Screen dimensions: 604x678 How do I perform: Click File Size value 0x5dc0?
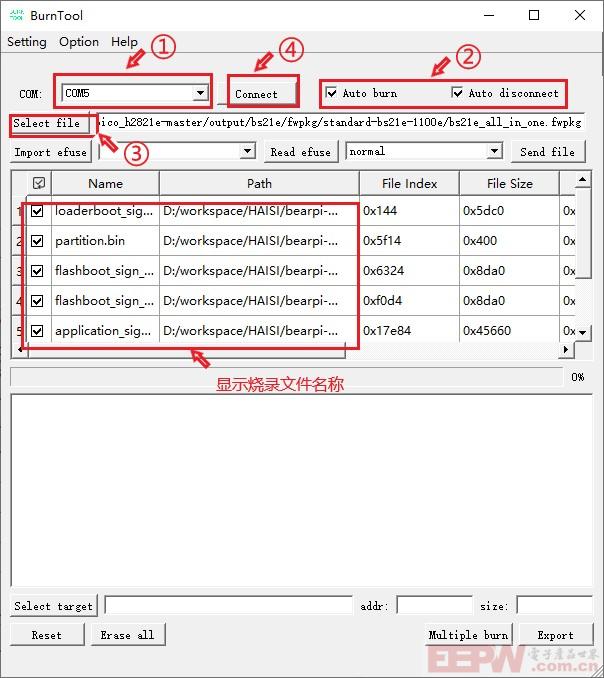click(x=483, y=211)
